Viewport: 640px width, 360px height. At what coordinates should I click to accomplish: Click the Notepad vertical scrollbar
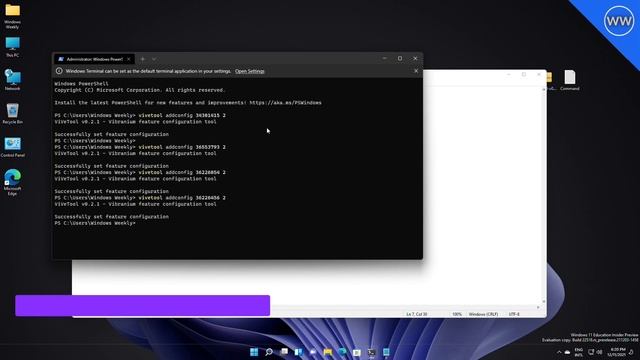pos(543,195)
